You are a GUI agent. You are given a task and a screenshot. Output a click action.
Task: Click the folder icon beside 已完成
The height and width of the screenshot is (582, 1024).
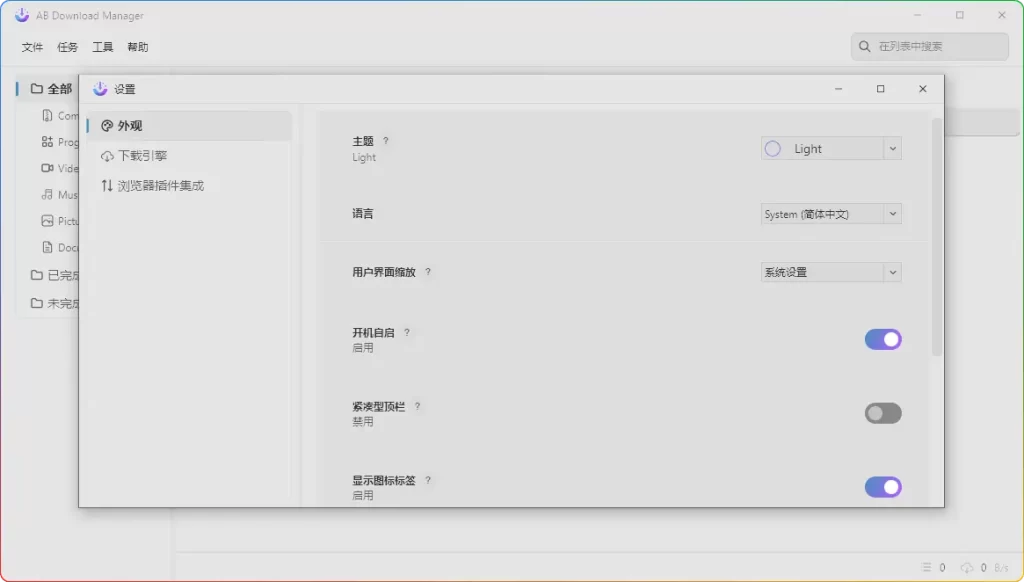tap(37, 275)
